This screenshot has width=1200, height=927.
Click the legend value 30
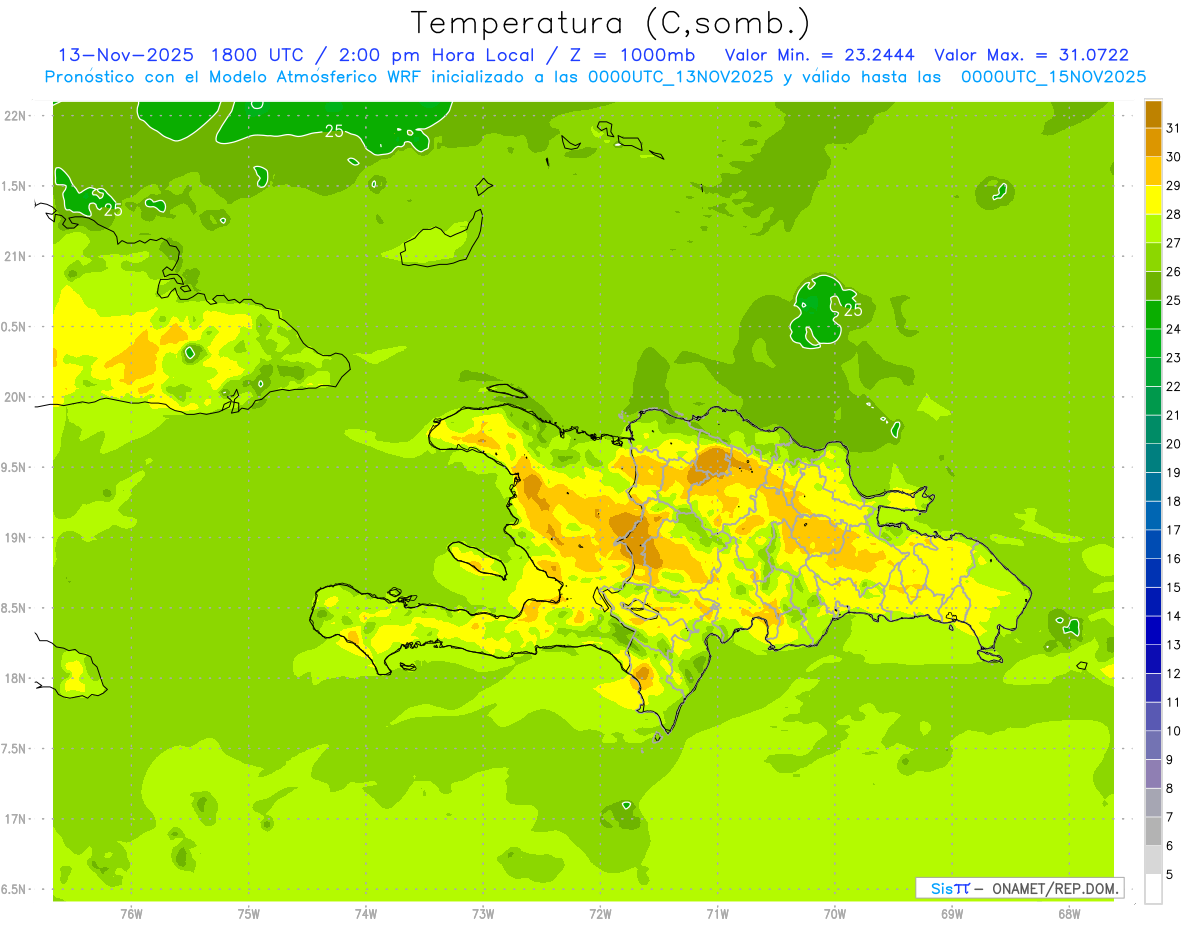1174,157
